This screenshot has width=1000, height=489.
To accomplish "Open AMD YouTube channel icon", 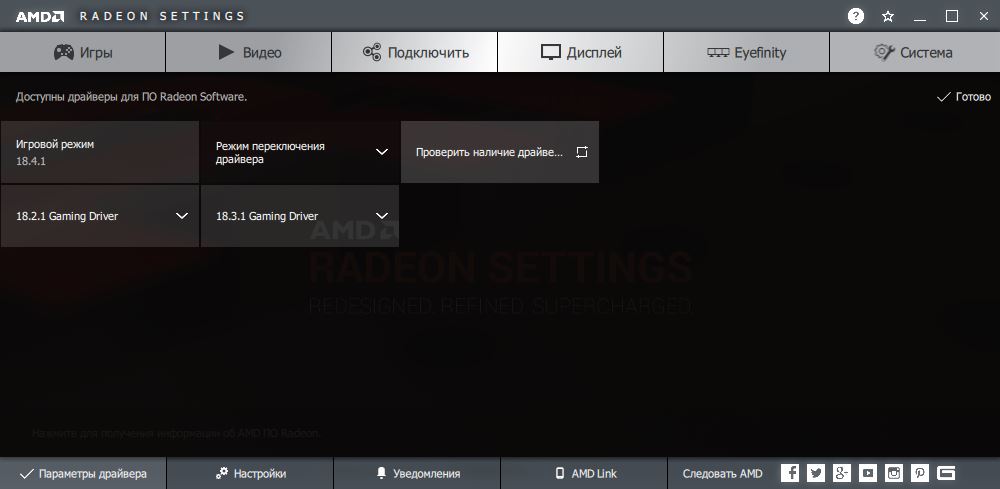I will [x=868, y=473].
